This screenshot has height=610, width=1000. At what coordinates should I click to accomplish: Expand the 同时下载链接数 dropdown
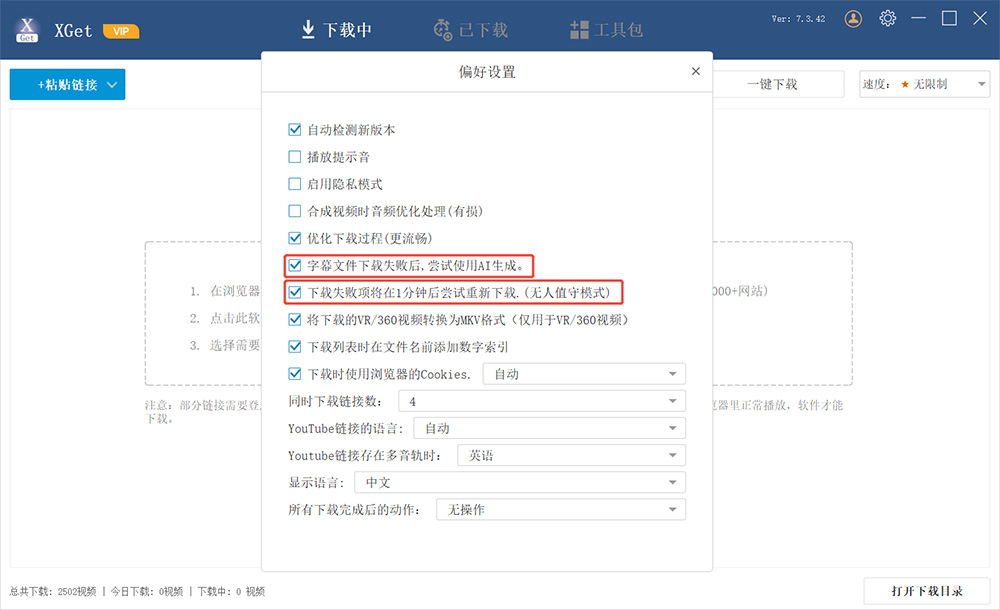point(541,401)
